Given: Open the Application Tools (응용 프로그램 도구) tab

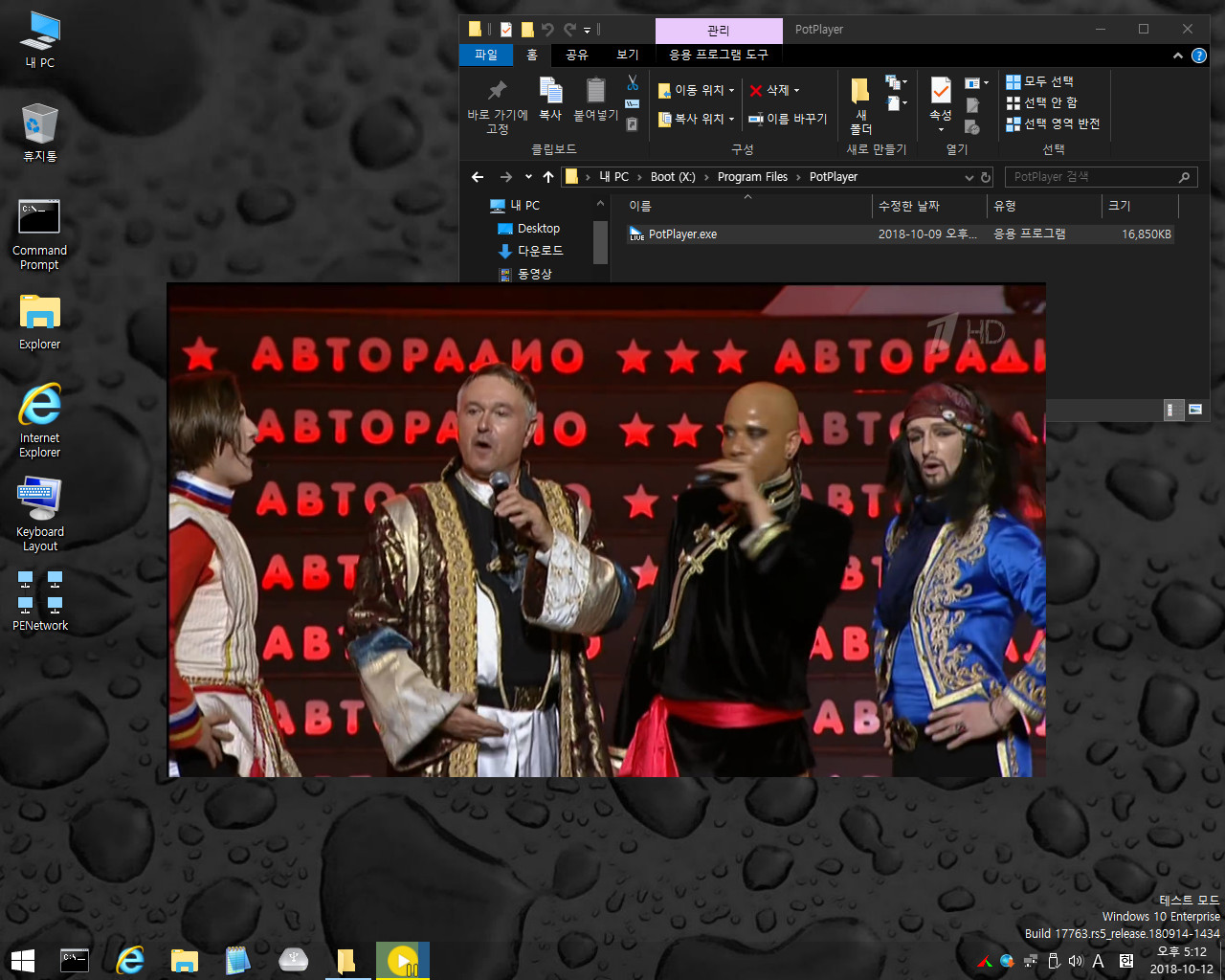Looking at the screenshot, I should click(x=719, y=56).
